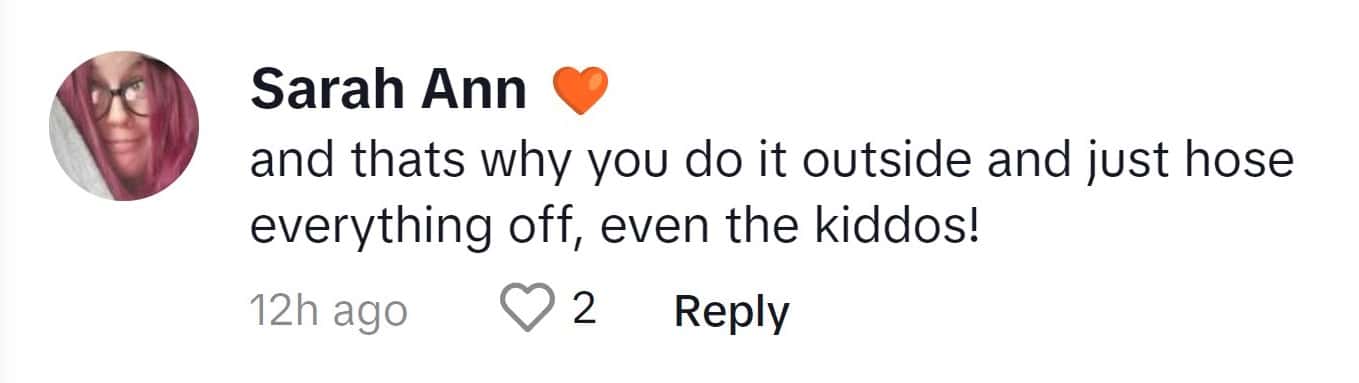The width and height of the screenshot is (1359, 383).
Task: Click the pink hair in the avatar image
Action: click(x=174, y=135)
